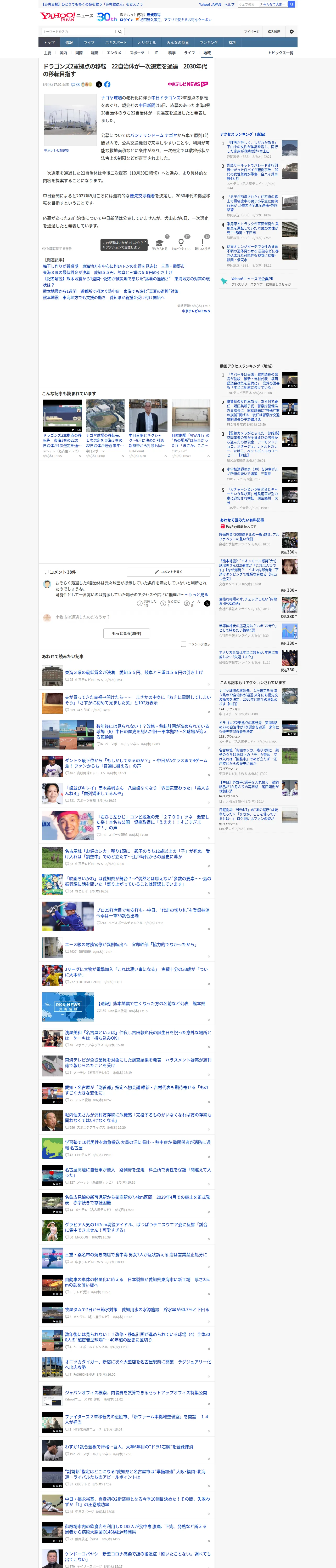Open article プロ25打席目で初安打も
Screen dimensions: 336x1568
pos(153,913)
